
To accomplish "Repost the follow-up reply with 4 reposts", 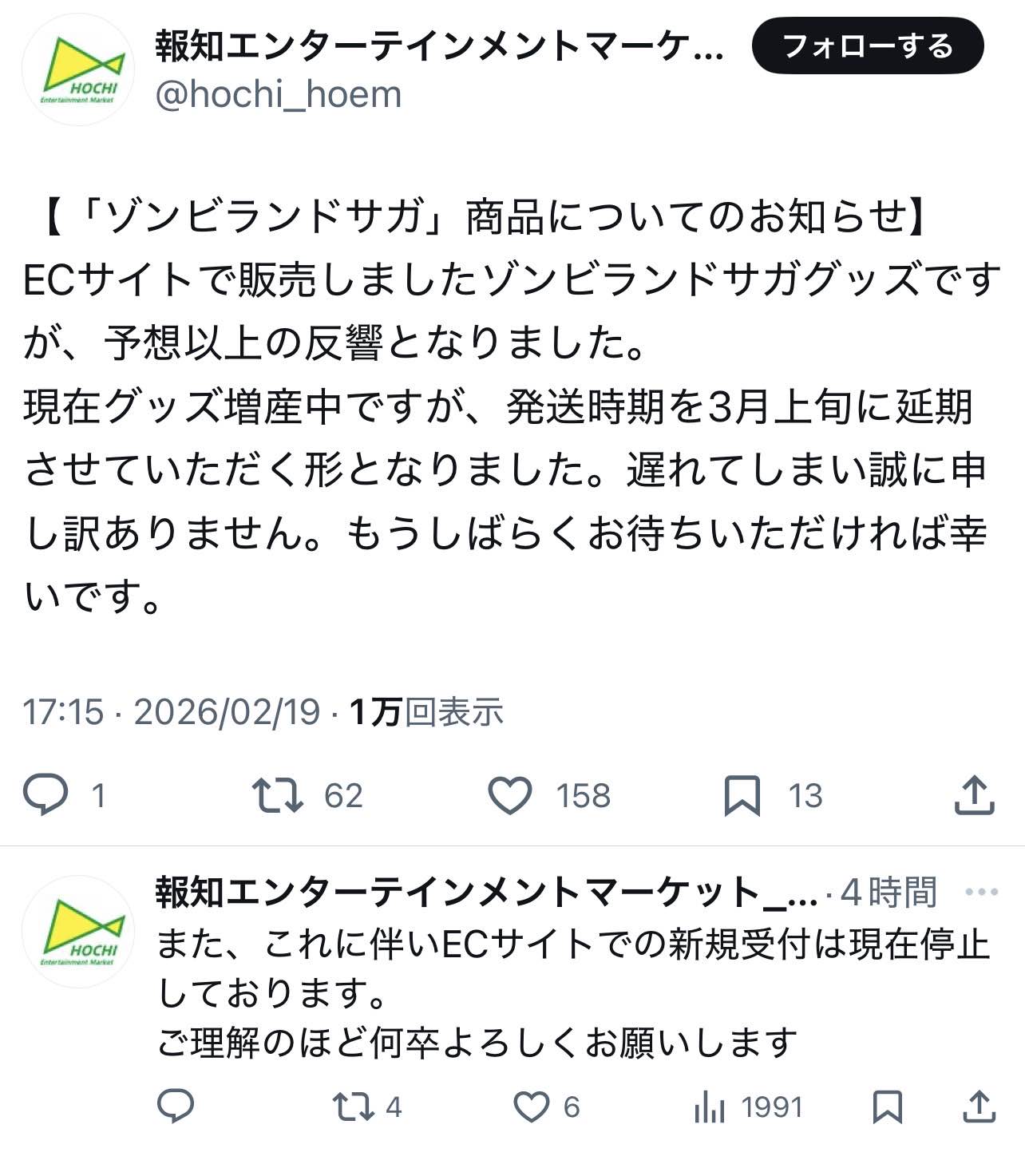I will 353,1107.
